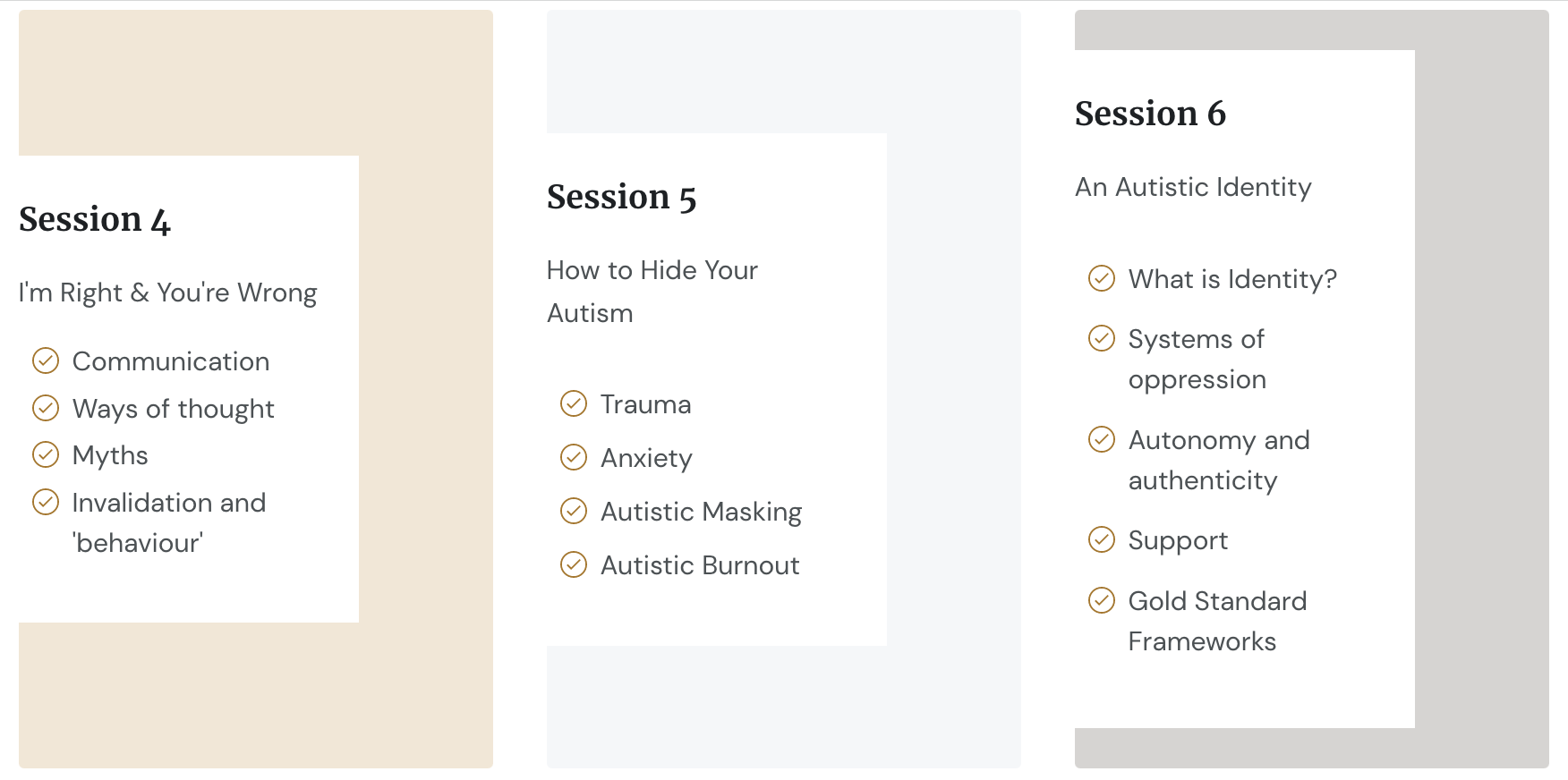Viewport: 1568px width, 780px height.
Task: Click the check icon beside Gold Standard Frameworks
Action: point(1102,600)
